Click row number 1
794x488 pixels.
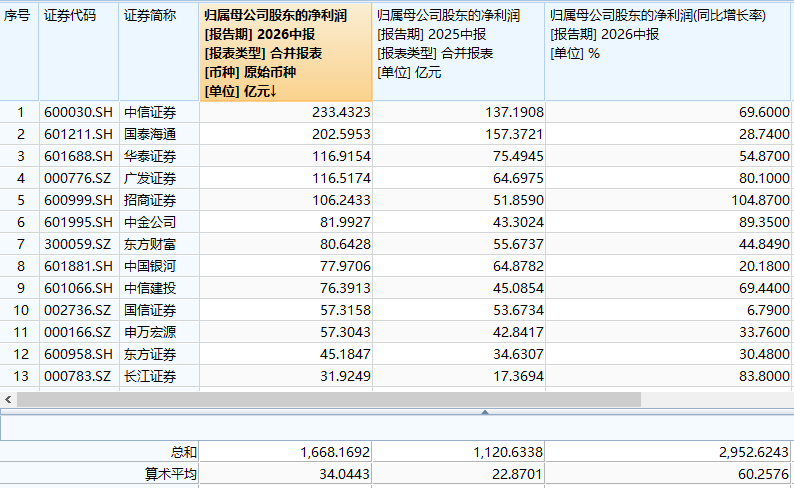point(21,112)
